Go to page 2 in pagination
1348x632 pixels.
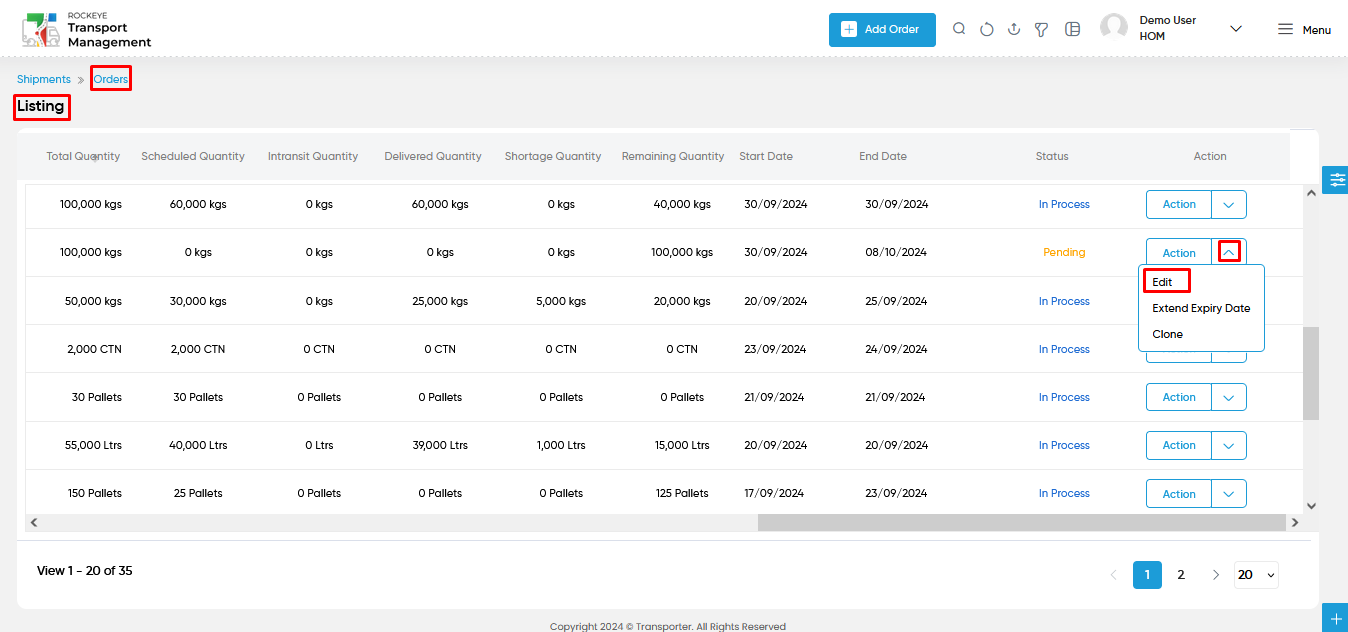tap(1181, 575)
